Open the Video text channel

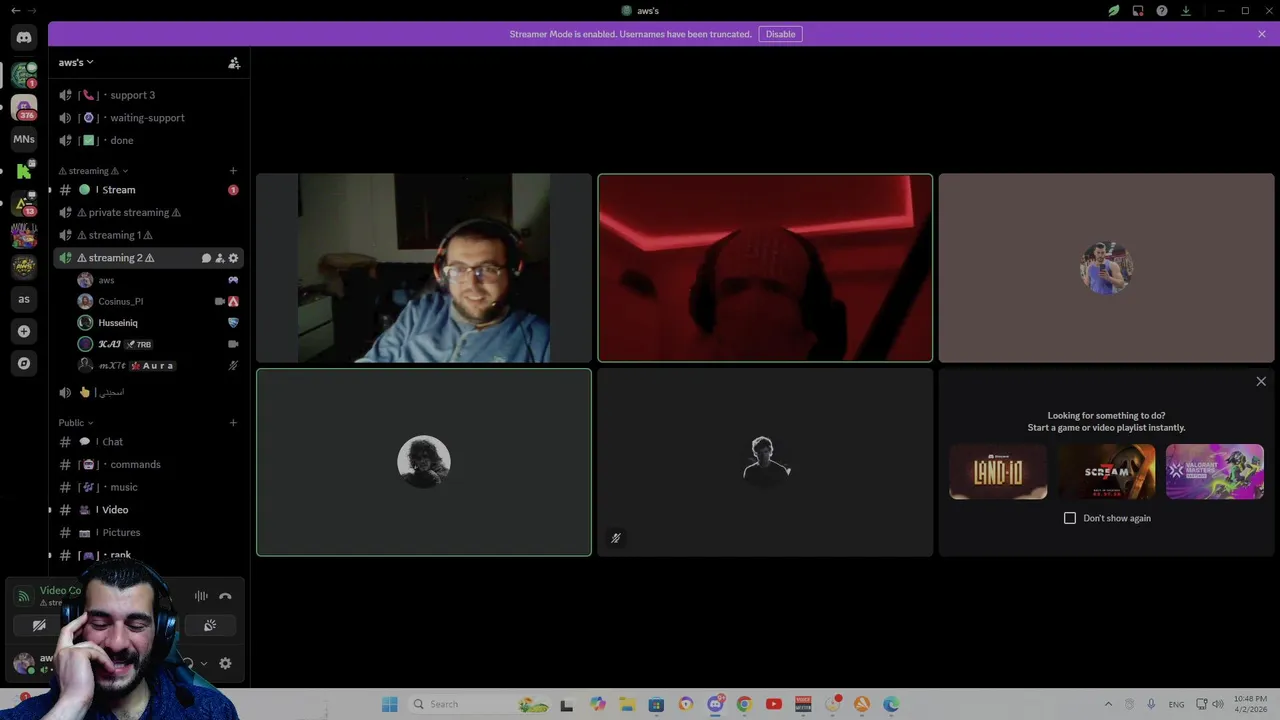148,510
